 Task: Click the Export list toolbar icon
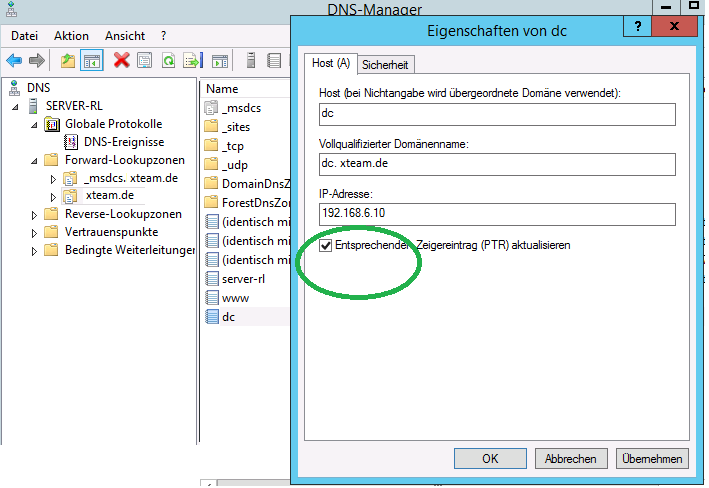[x=192, y=61]
